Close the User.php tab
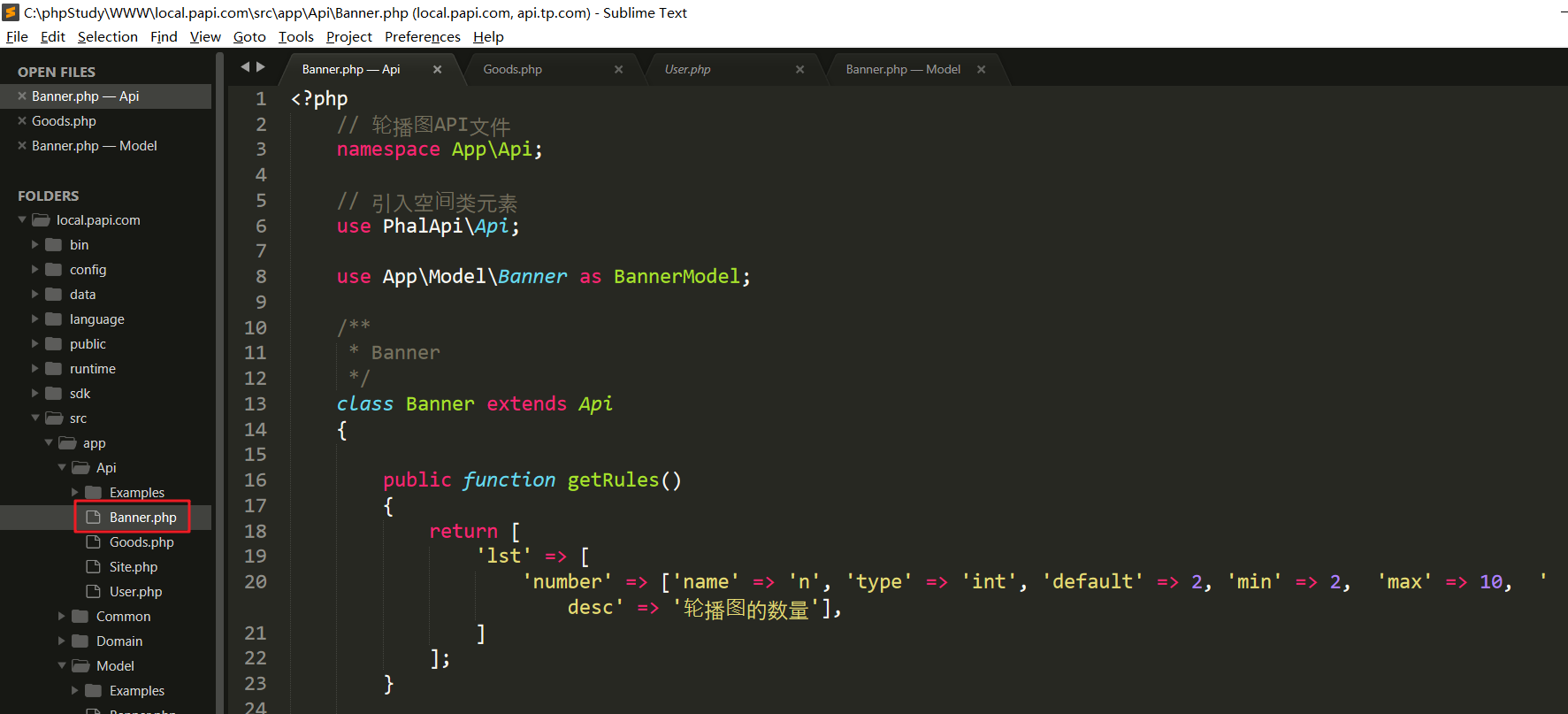Image resolution: width=1568 pixels, height=714 pixels. (x=799, y=70)
